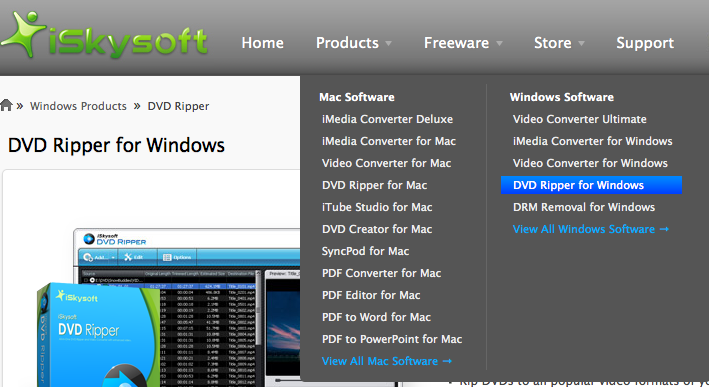
Task: Click Windows Products breadcrumb link
Action: [78, 106]
